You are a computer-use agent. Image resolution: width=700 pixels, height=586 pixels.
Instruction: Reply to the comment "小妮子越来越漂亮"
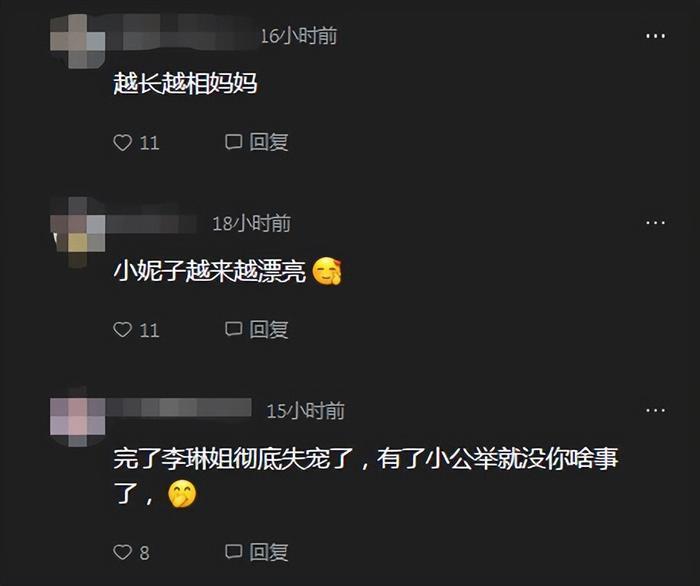[257, 329]
